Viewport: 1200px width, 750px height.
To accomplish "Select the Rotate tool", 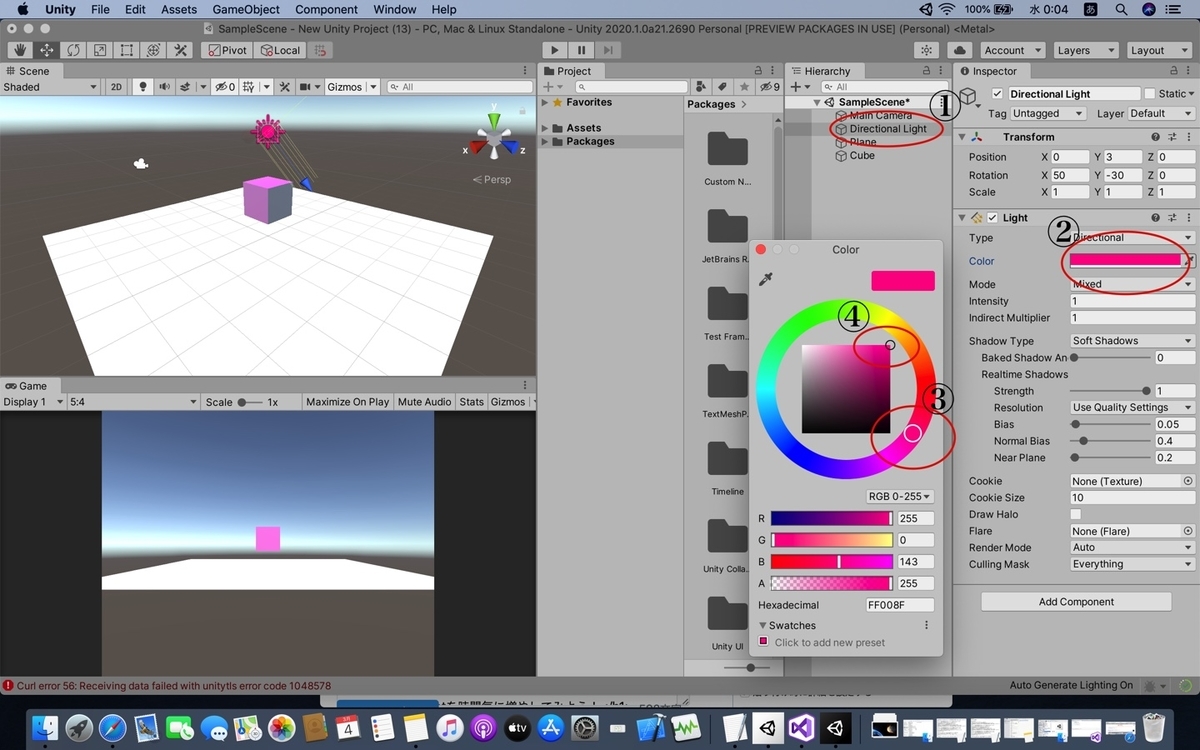I will click(x=73, y=50).
